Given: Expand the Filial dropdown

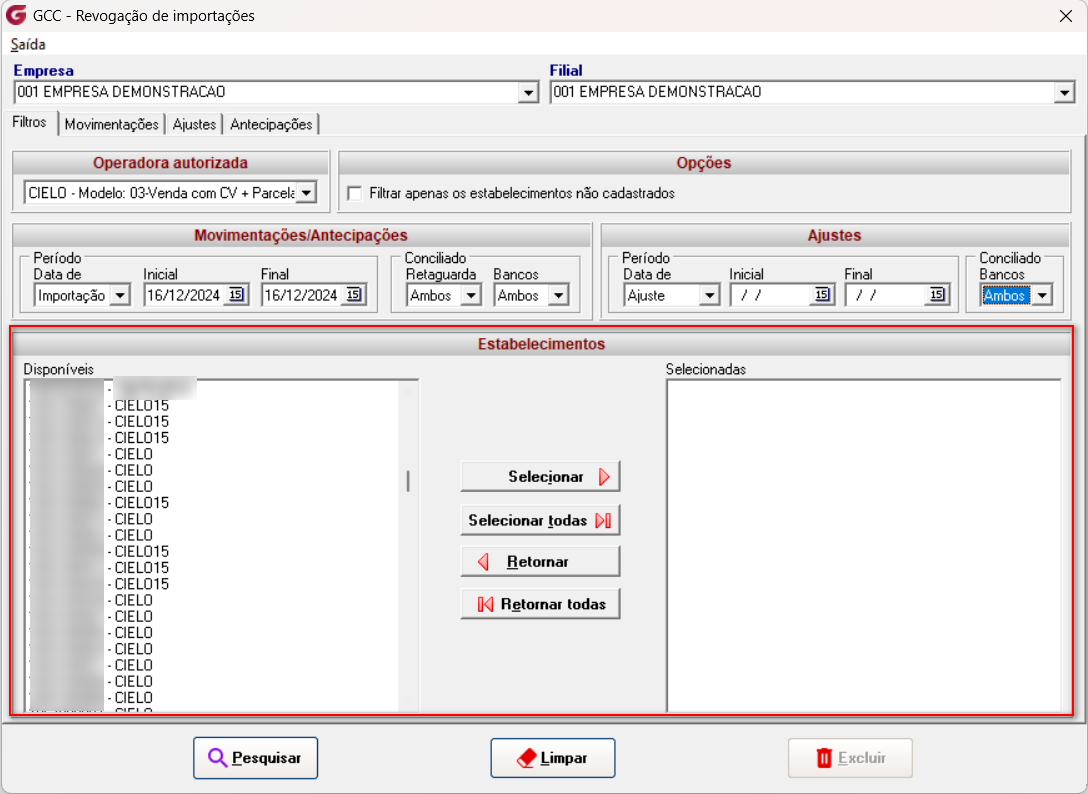Looking at the screenshot, I should 1064,92.
